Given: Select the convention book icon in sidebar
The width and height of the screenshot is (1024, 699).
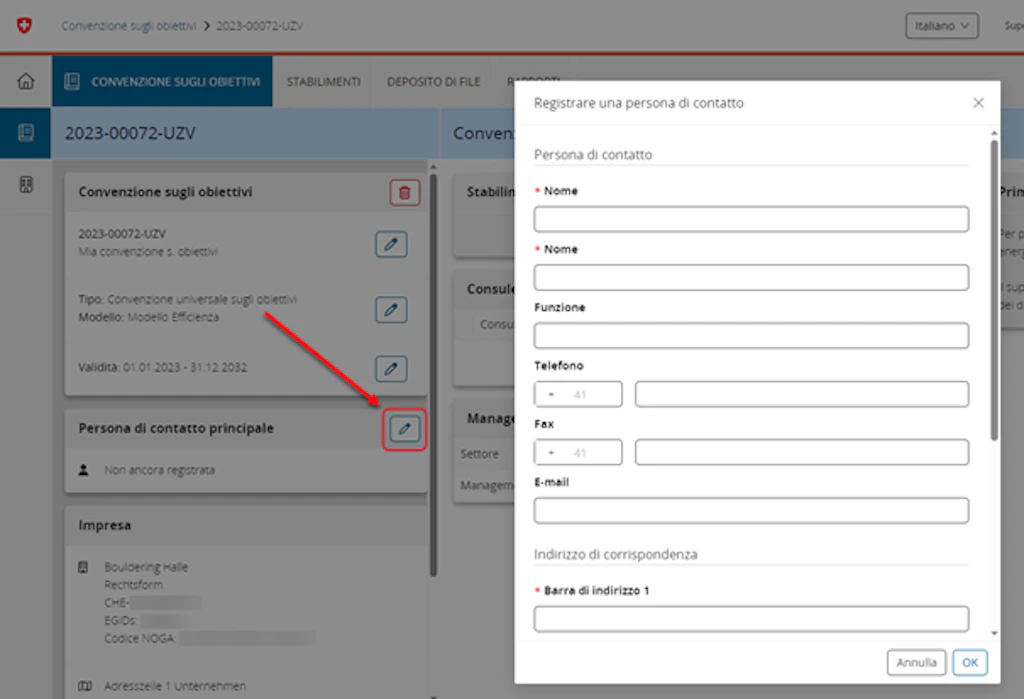Looking at the screenshot, I should (x=25, y=133).
